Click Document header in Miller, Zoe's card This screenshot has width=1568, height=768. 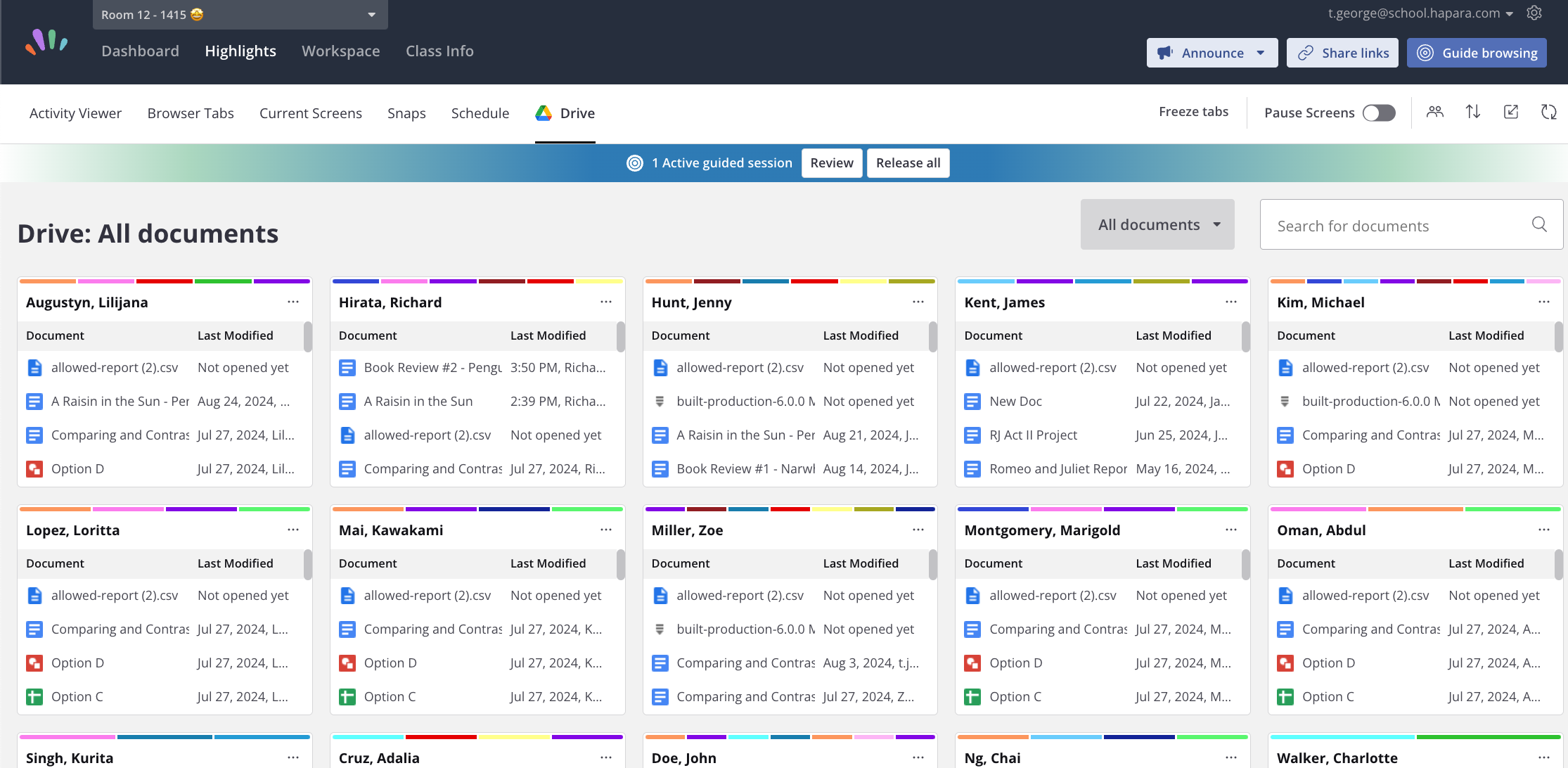click(680, 564)
